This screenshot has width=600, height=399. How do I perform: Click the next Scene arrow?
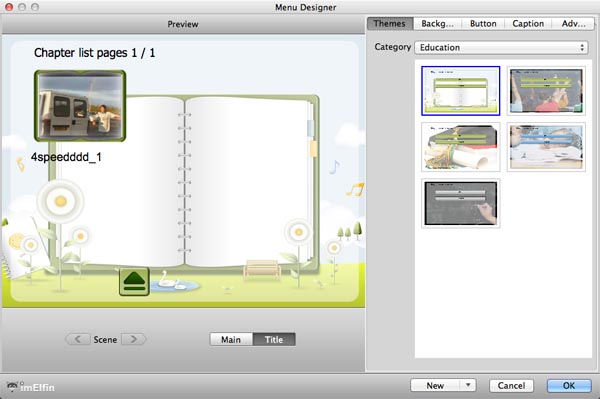point(134,339)
